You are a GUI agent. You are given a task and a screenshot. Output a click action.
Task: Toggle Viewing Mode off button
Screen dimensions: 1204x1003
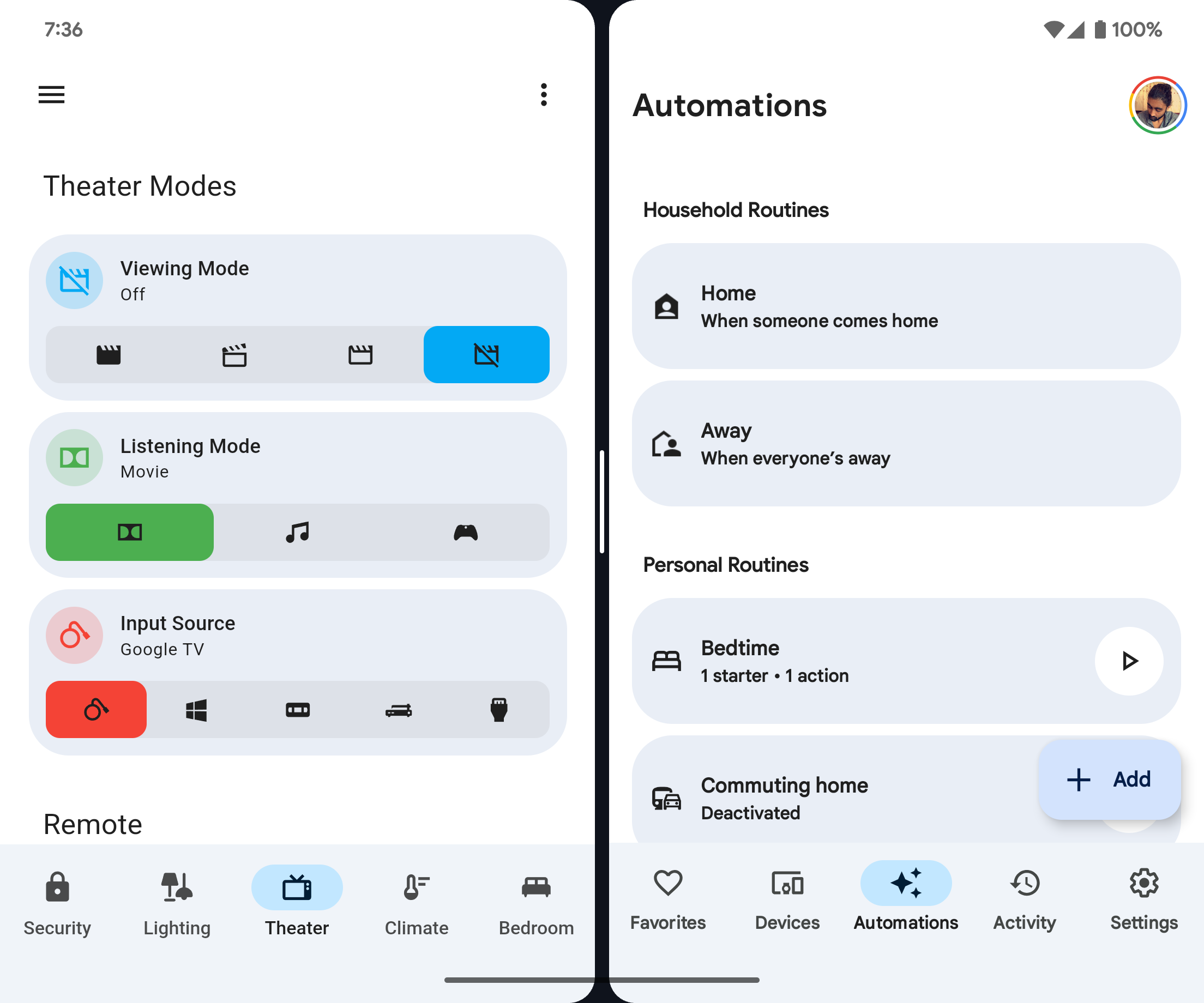[486, 354]
